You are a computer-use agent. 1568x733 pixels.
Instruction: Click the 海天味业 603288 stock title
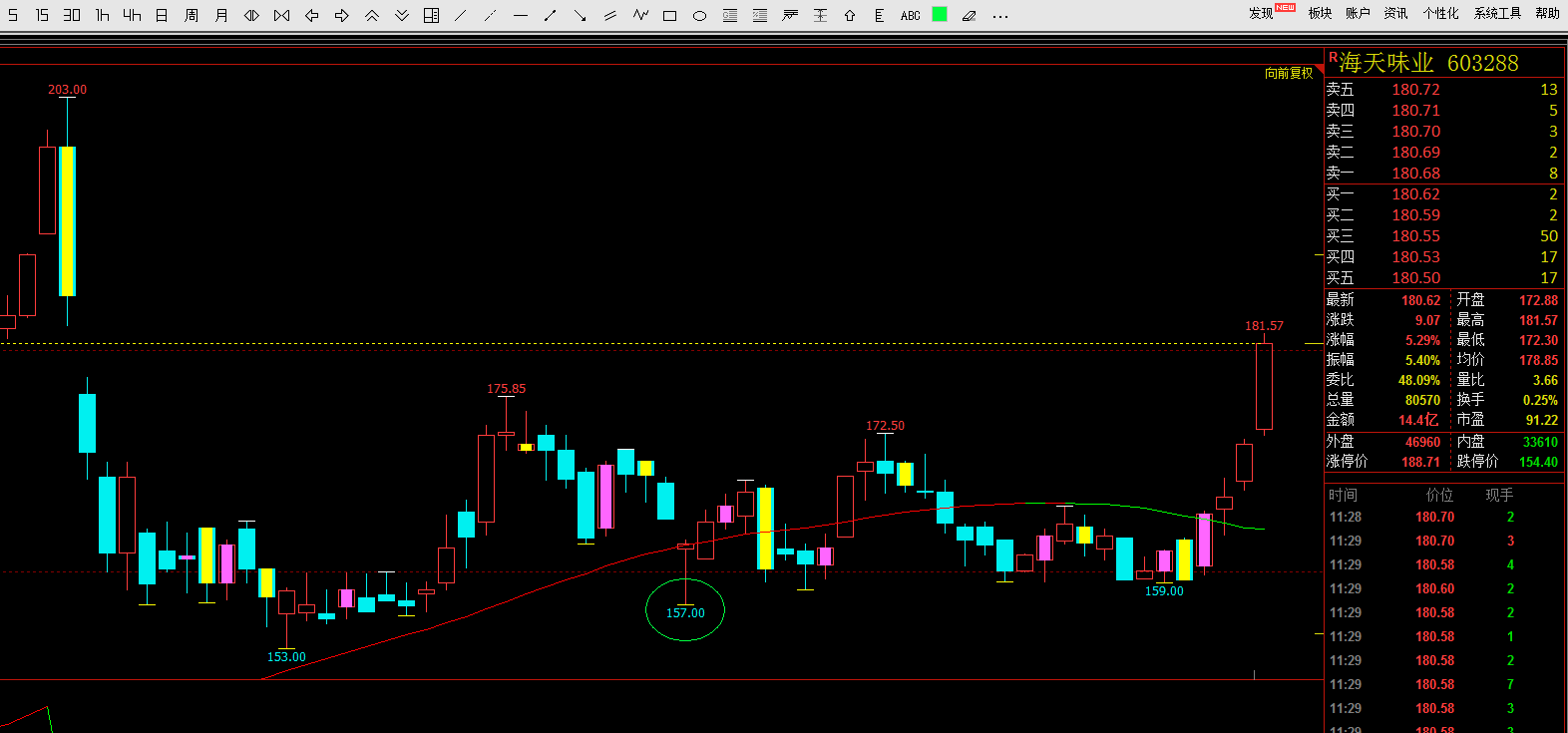[1427, 63]
